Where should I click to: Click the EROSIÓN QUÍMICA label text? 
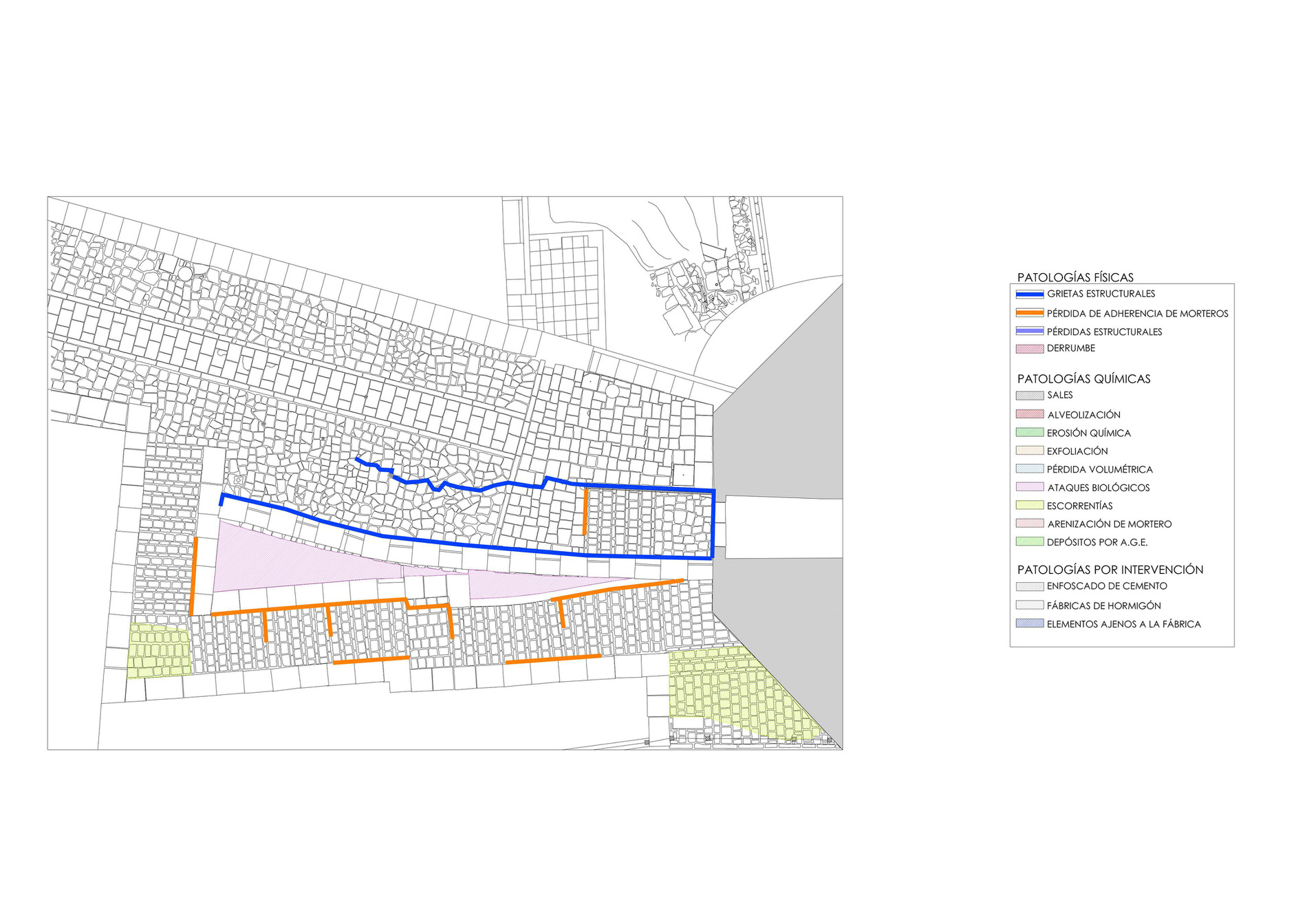[x=1088, y=433]
